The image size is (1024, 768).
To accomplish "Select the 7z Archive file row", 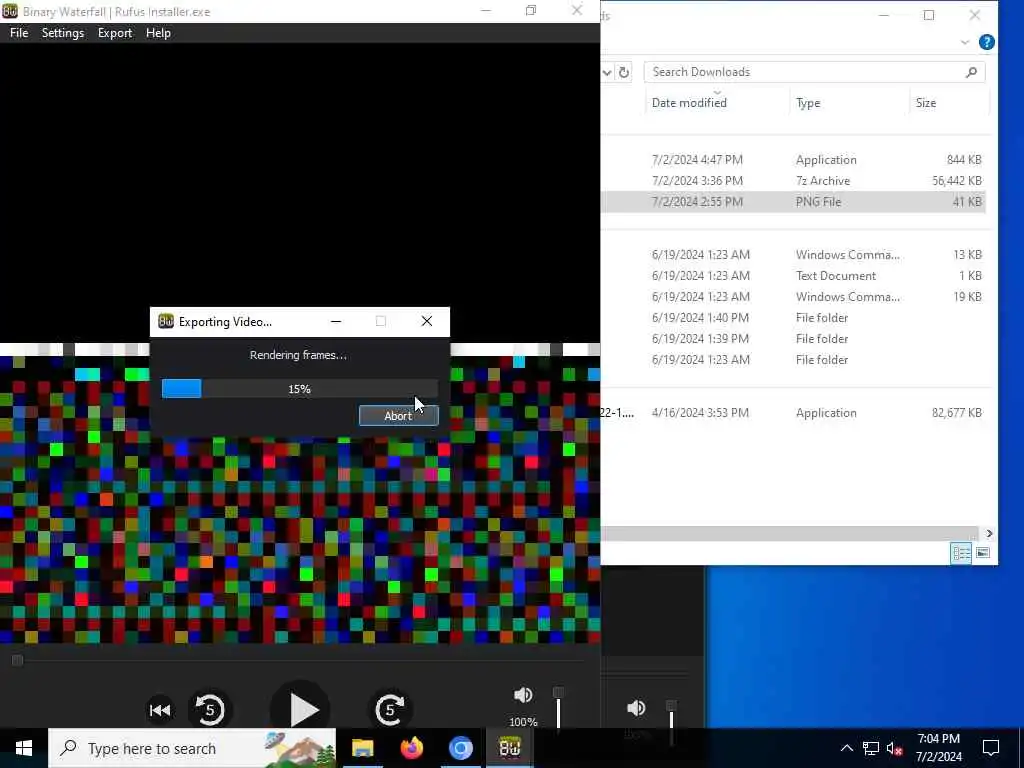I will (793, 181).
